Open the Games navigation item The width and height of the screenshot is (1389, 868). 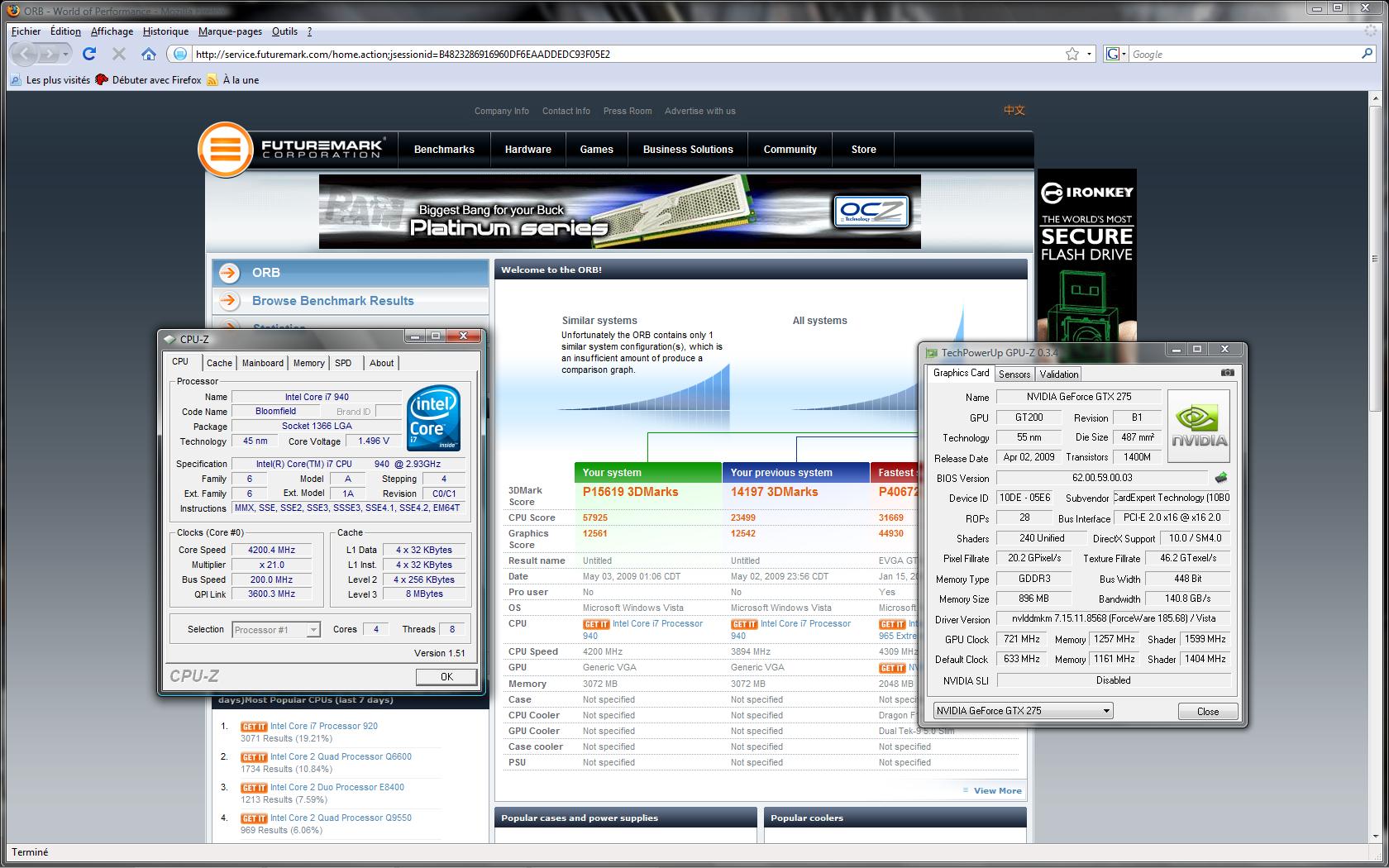596,150
